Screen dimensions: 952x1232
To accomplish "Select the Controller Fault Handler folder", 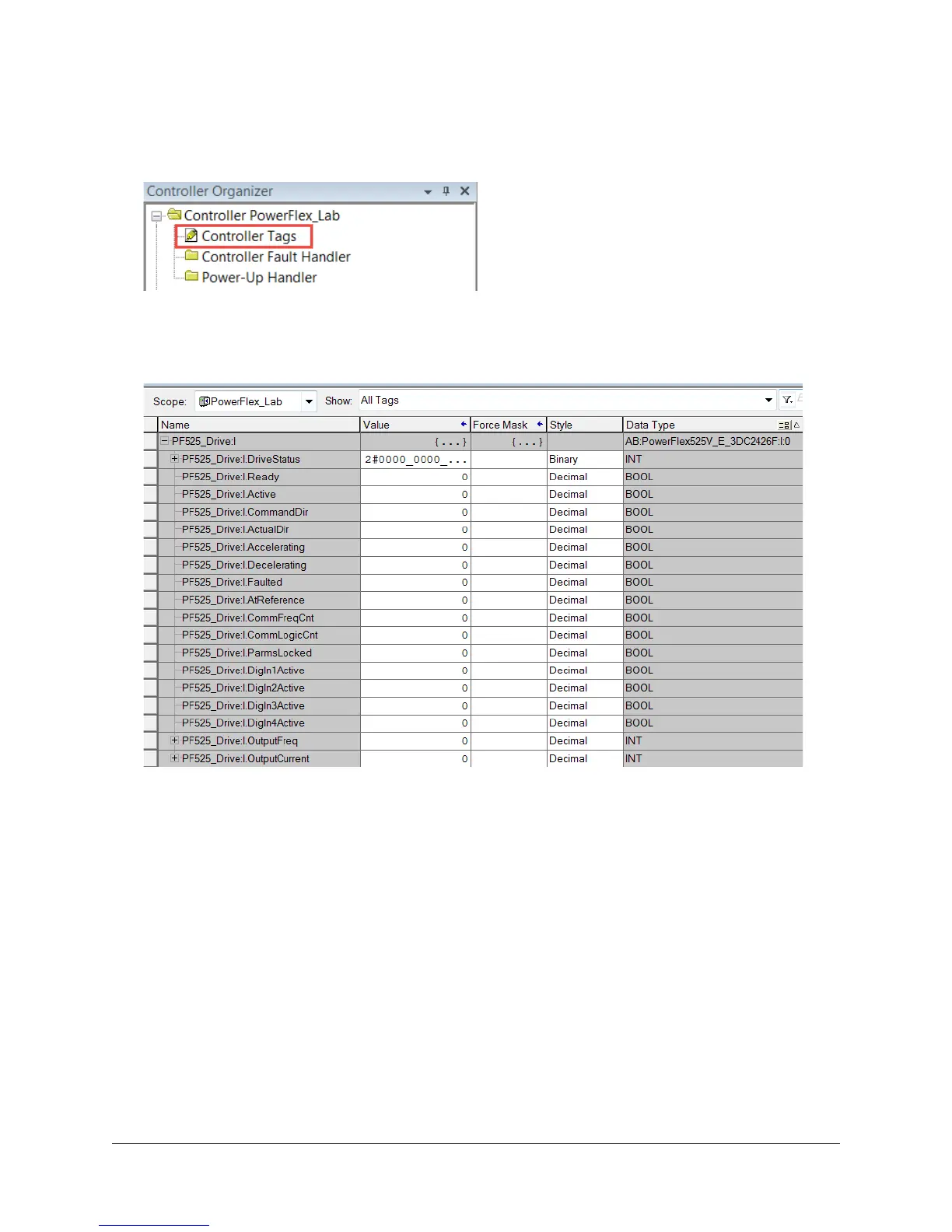I will pos(276,257).
